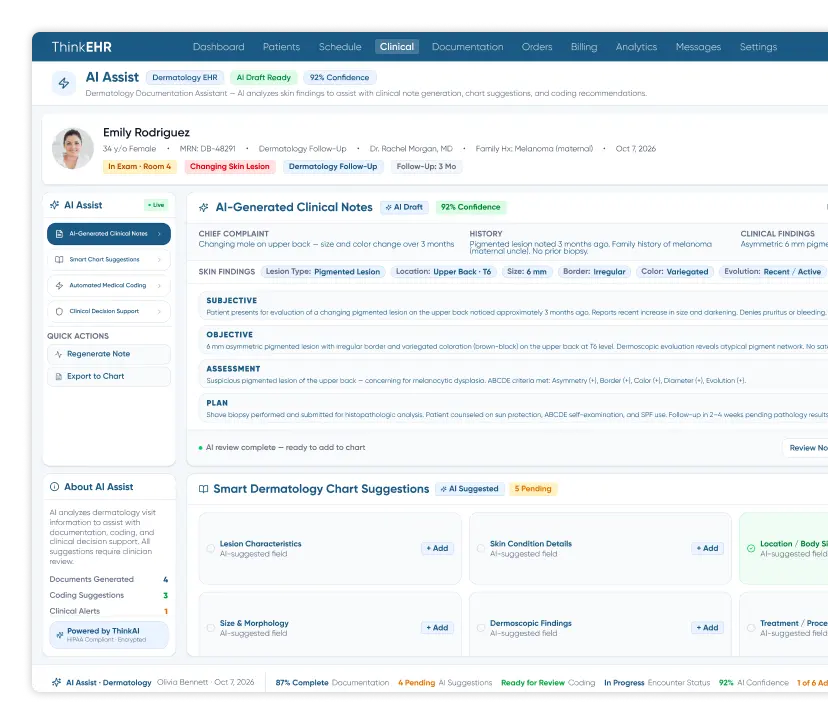Click the Color: Variegated chip
Viewport: 828px width, 724px height.
(x=675, y=271)
